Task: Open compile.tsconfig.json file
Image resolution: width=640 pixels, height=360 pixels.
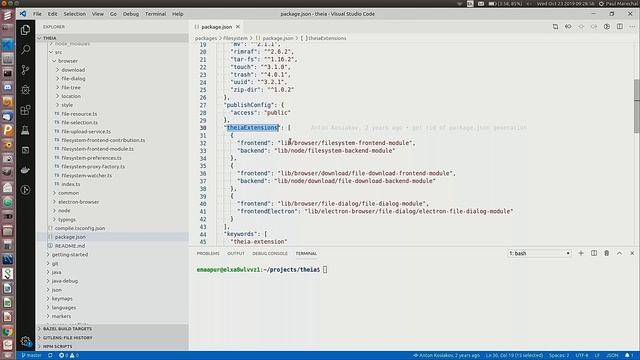Action: 80,228
